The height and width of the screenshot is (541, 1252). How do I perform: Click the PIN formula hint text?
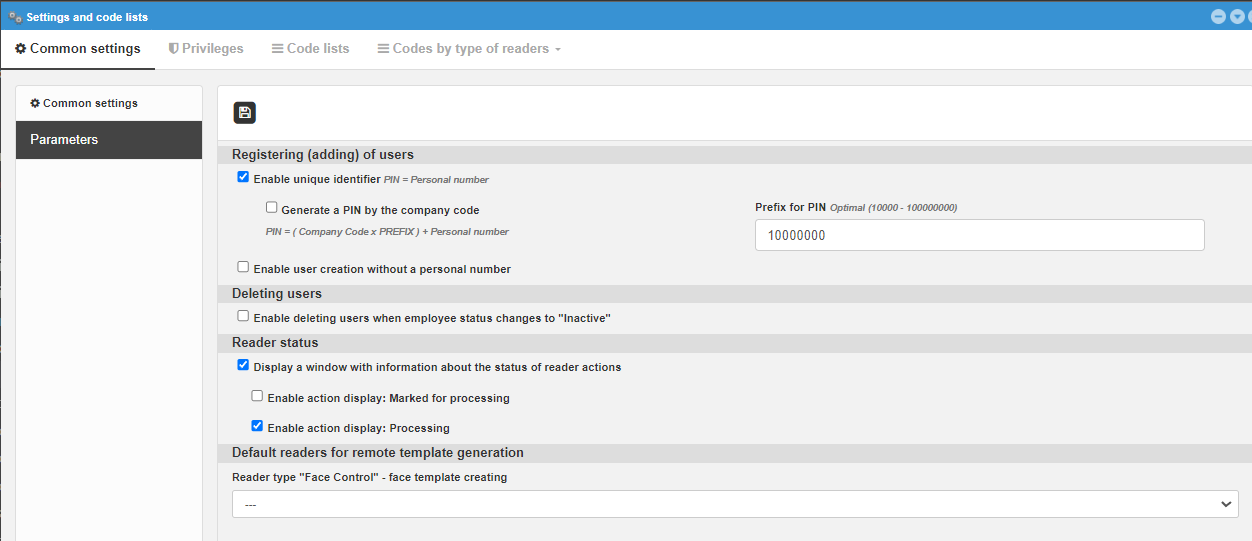(x=387, y=232)
